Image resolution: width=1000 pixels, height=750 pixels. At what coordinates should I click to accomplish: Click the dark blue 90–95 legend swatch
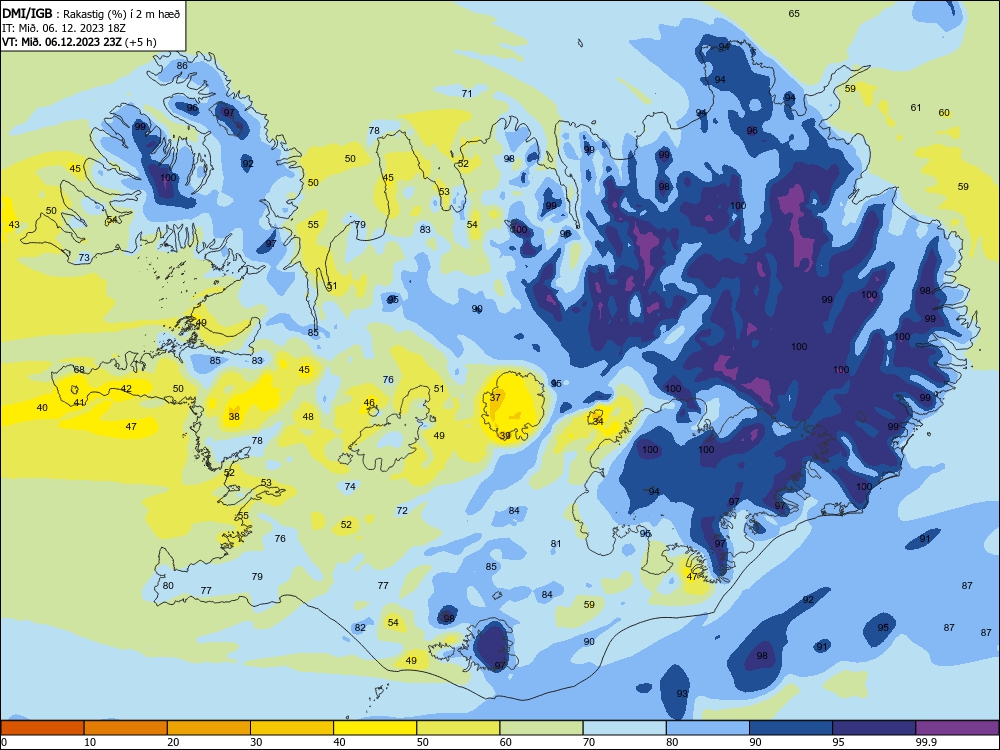791,728
